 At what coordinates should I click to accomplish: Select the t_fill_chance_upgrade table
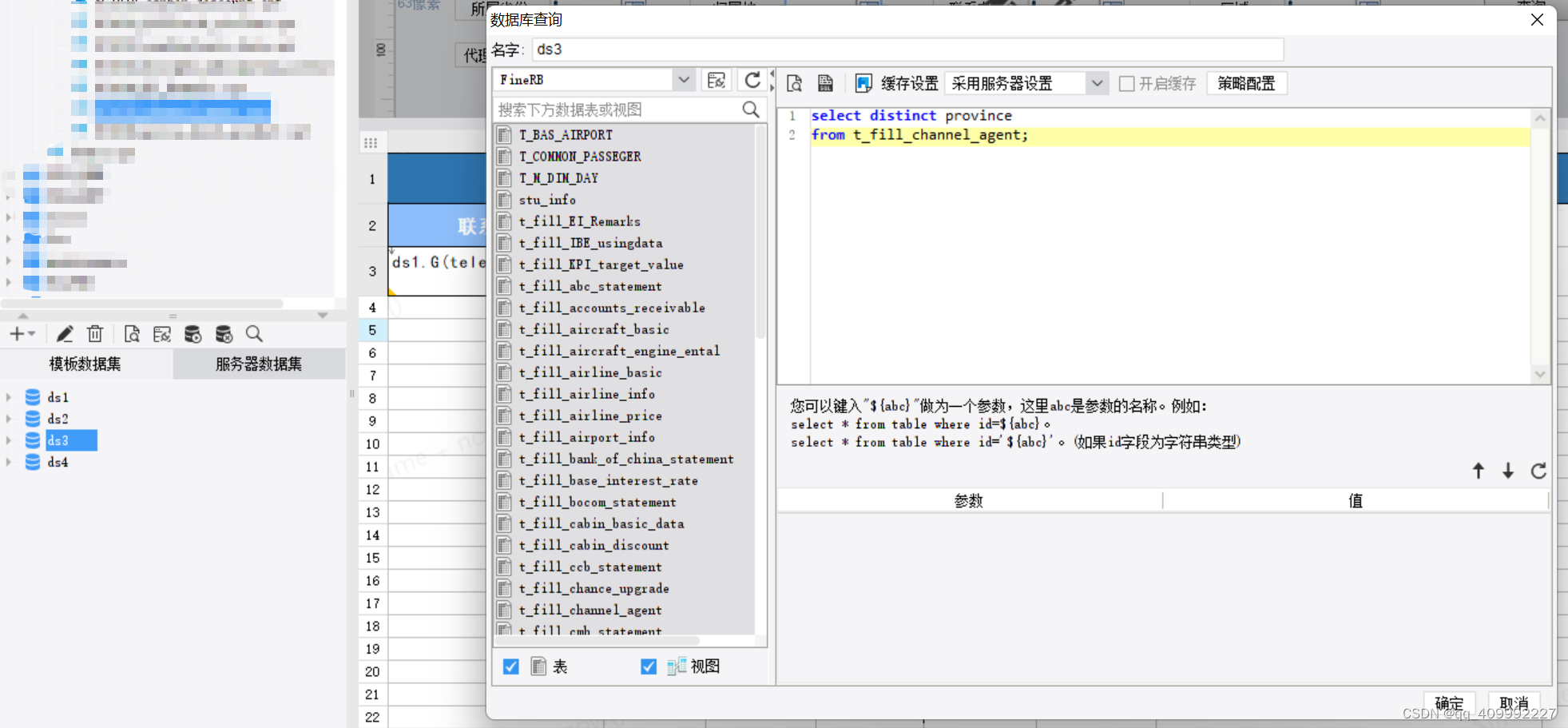coord(593,588)
